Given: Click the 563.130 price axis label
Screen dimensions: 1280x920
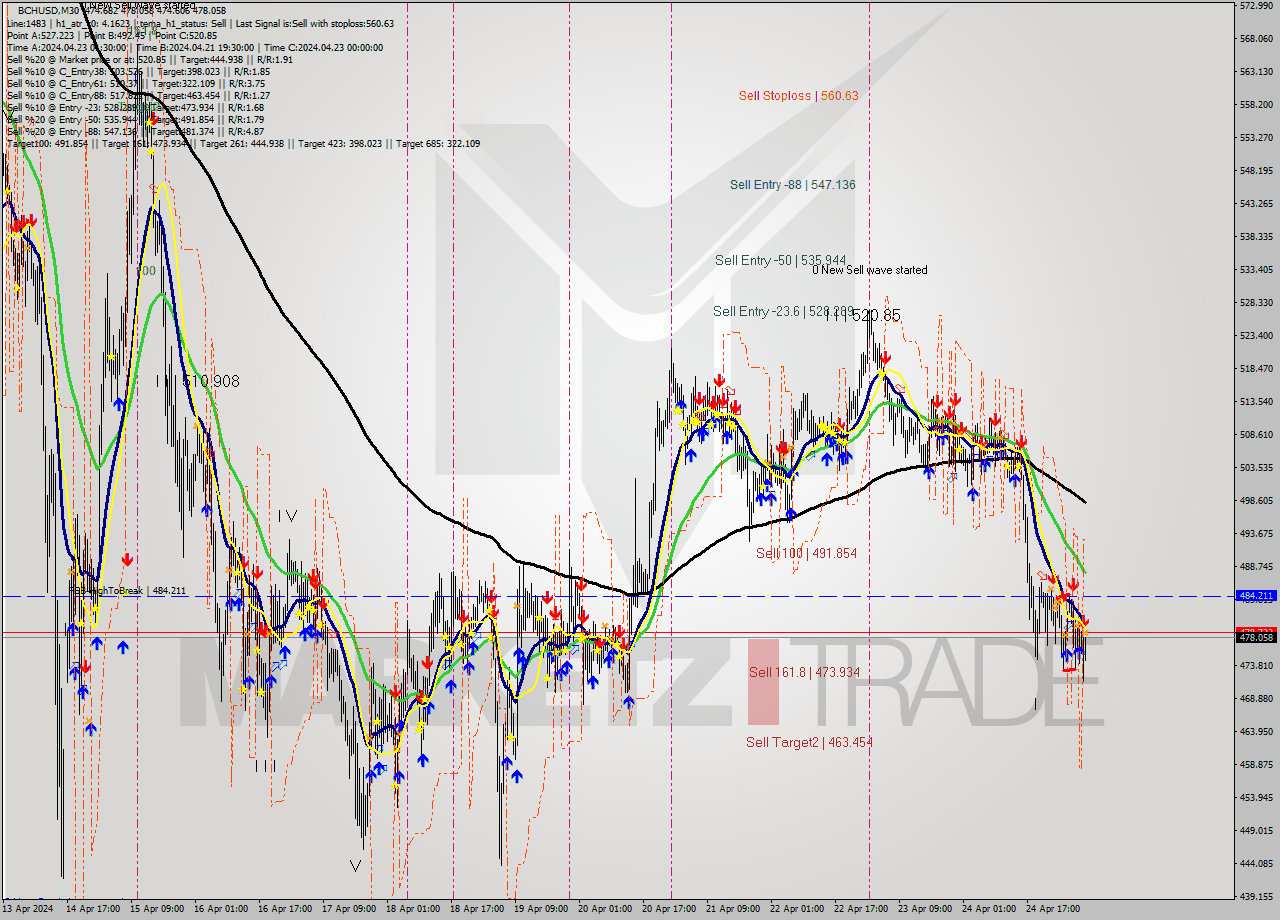Looking at the screenshot, I should pyautogui.click(x=1255, y=72).
